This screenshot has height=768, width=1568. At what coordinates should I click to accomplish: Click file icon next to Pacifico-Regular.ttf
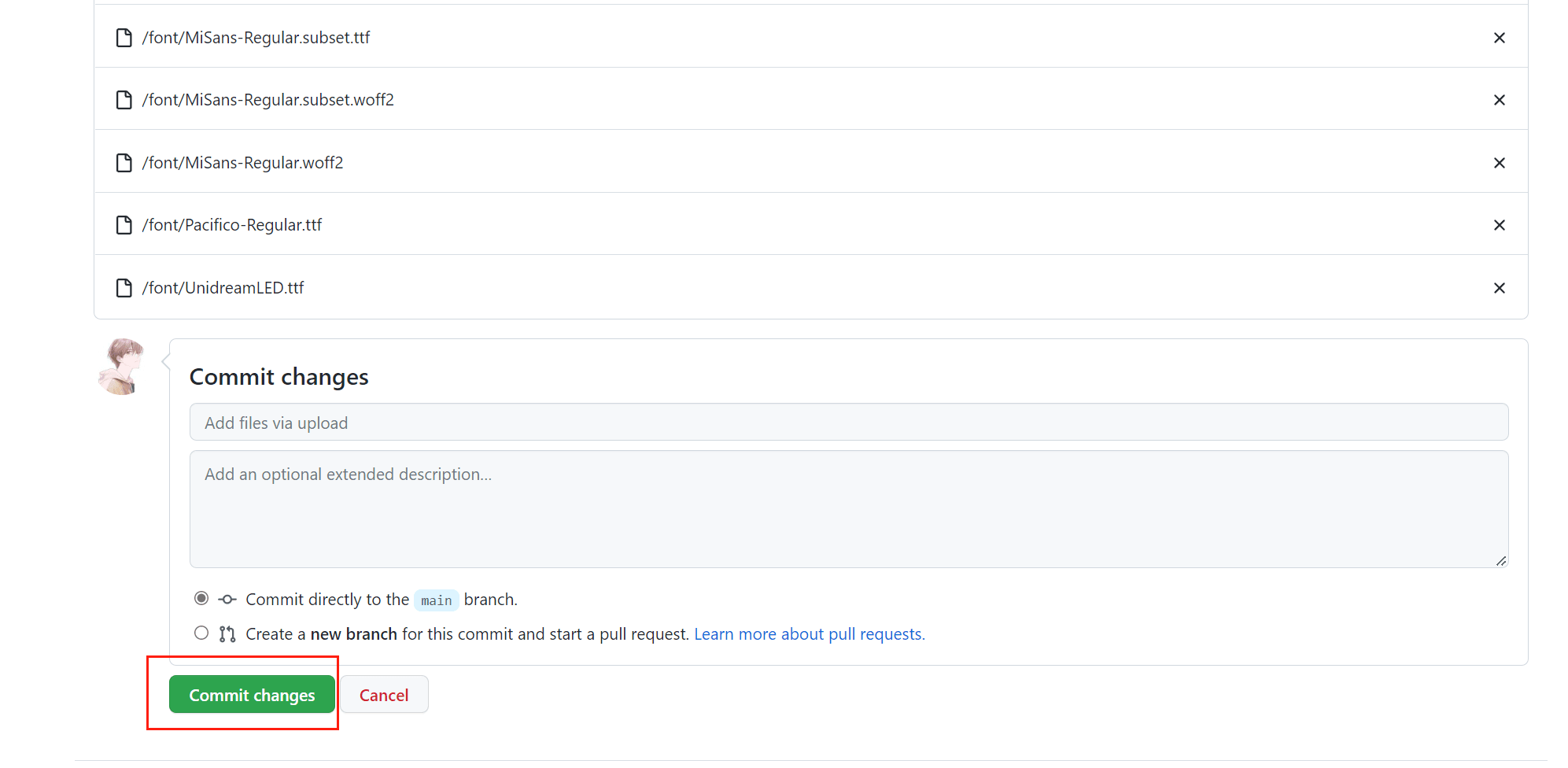(x=124, y=225)
